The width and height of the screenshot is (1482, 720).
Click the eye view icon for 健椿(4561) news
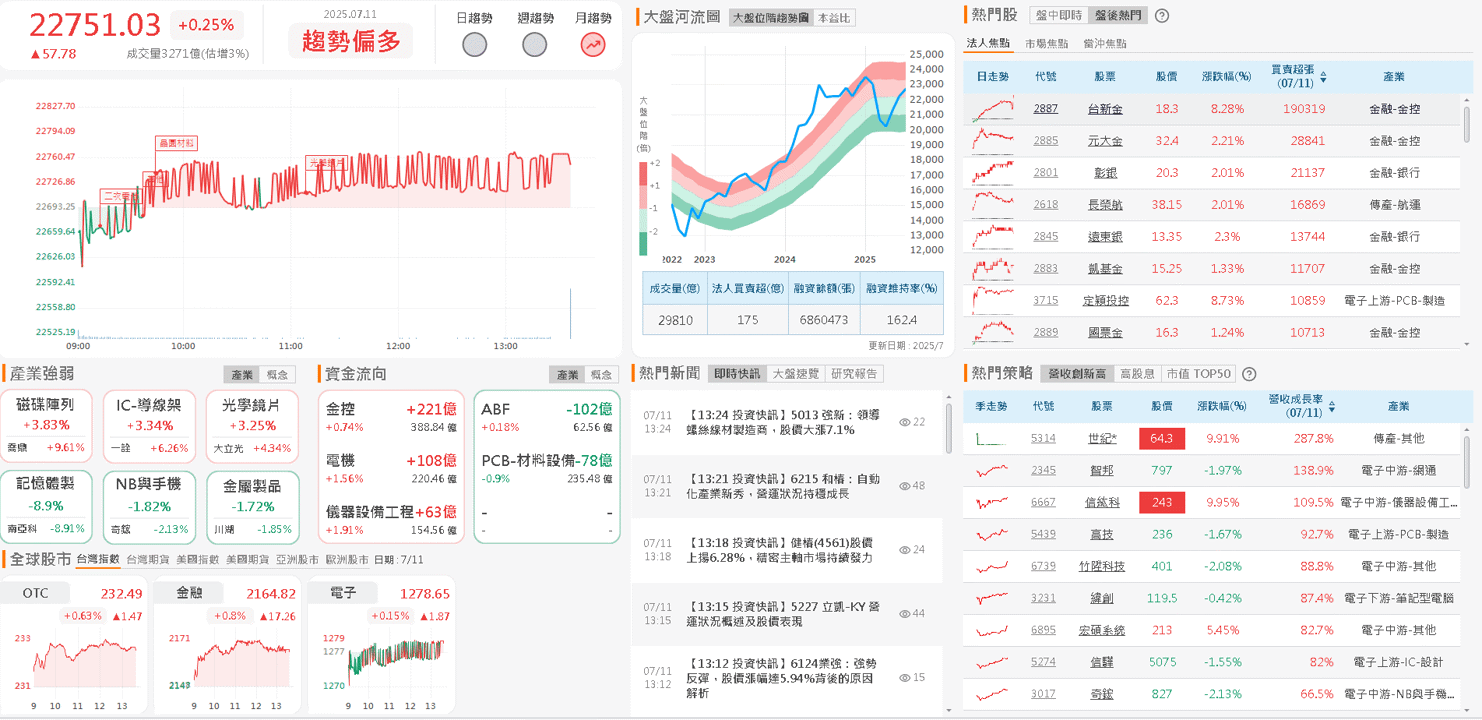pyautogui.click(x=904, y=550)
